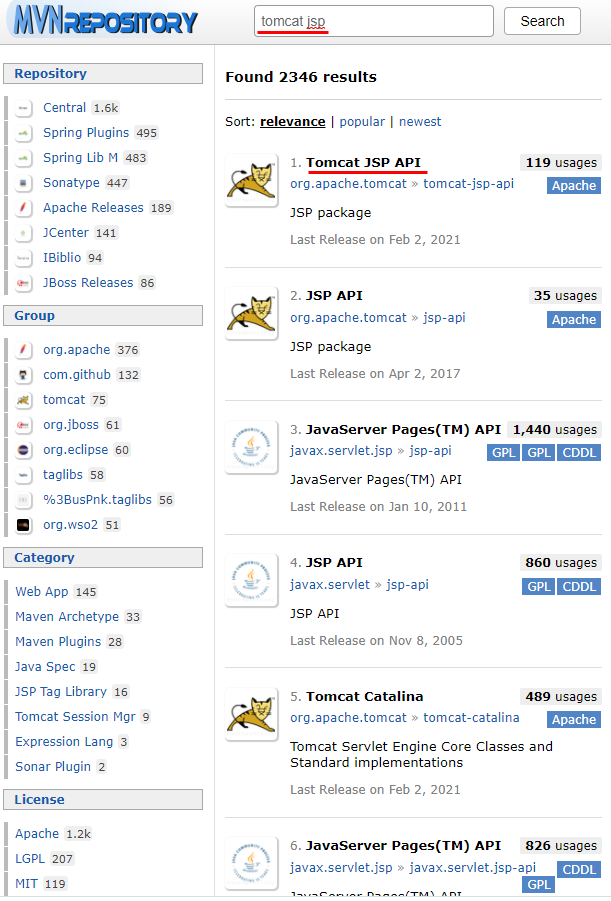The width and height of the screenshot is (611, 901).
Task: Filter by org.wso2 group
Action: pos(71,525)
